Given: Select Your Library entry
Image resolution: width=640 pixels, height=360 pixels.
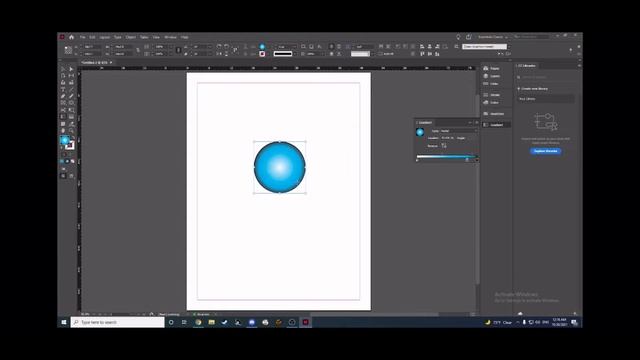Looking at the screenshot, I should (545, 99).
